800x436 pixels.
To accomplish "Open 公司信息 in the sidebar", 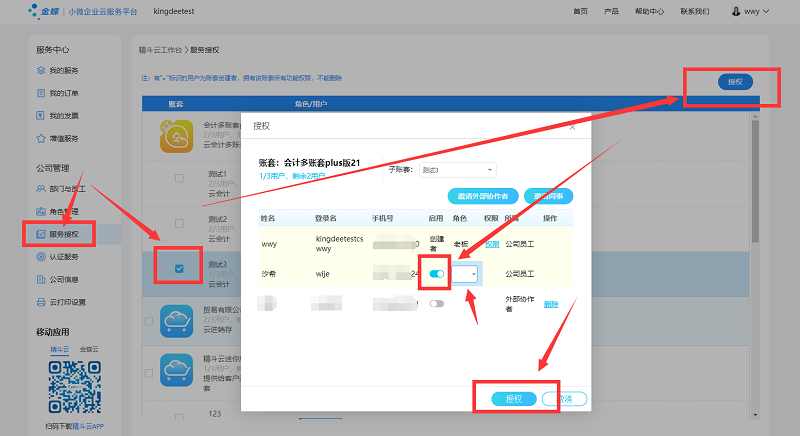I will coord(63,279).
